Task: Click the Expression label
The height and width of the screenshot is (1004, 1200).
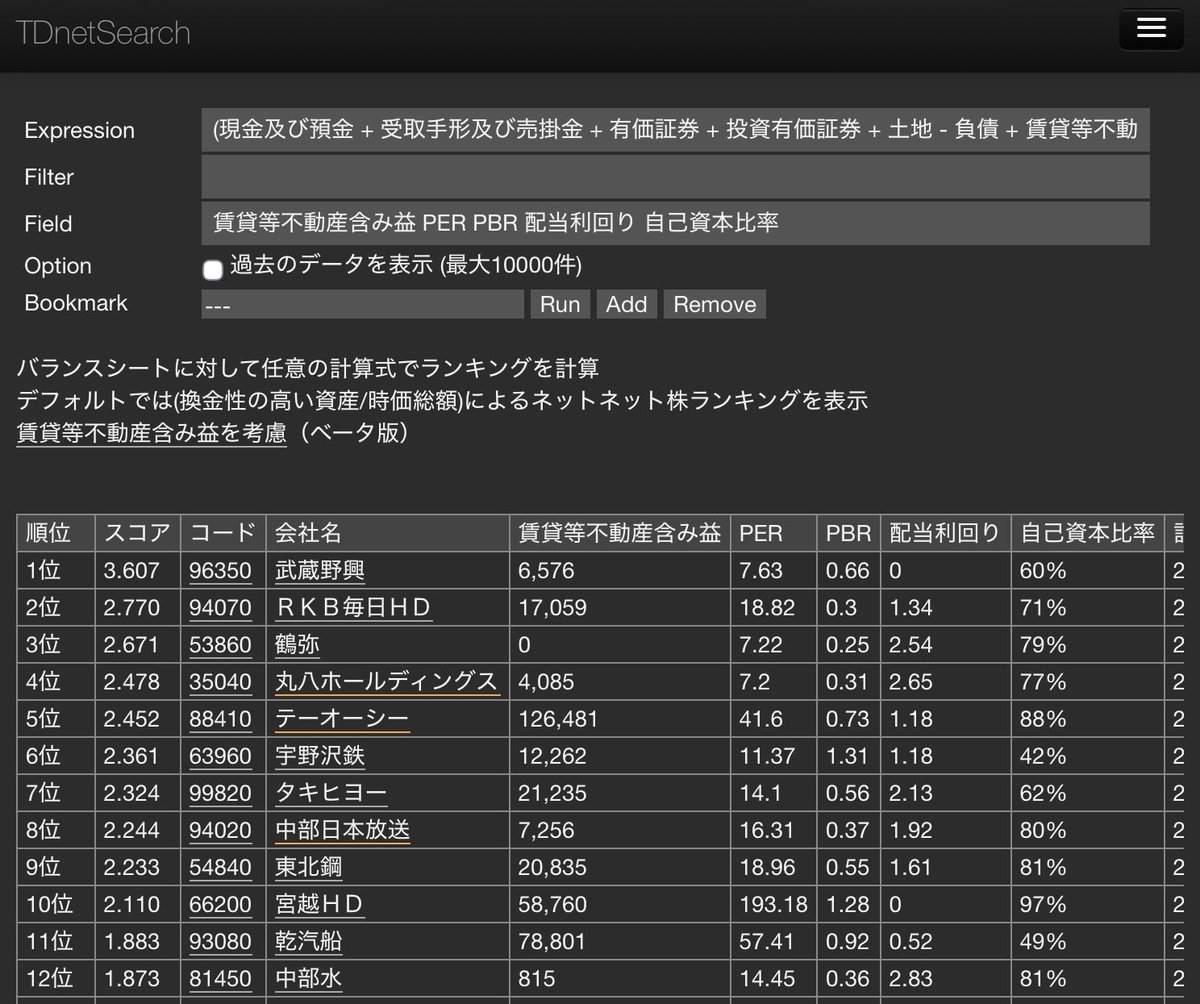Action: 79,131
